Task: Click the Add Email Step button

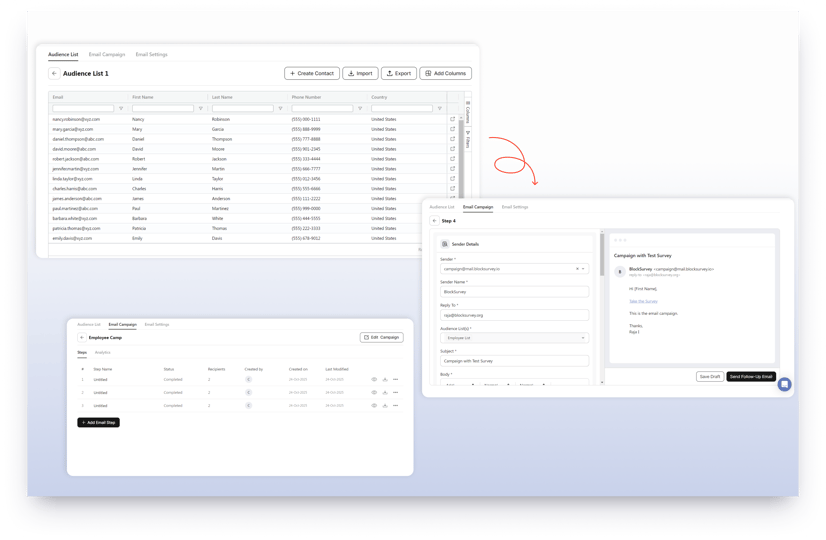Action: (x=99, y=423)
